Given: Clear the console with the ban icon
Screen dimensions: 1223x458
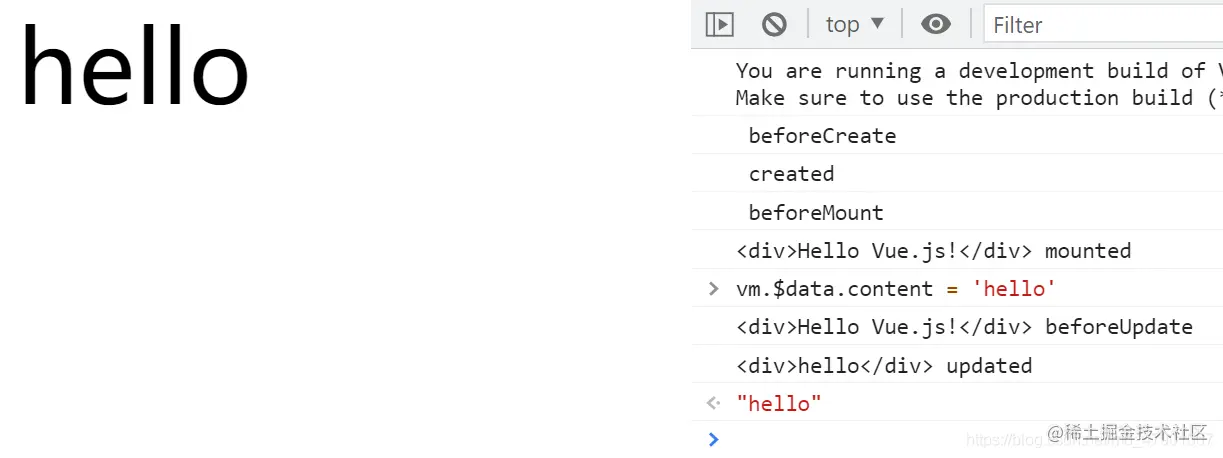Looking at the screenshot, I should (x=774, y=25).
